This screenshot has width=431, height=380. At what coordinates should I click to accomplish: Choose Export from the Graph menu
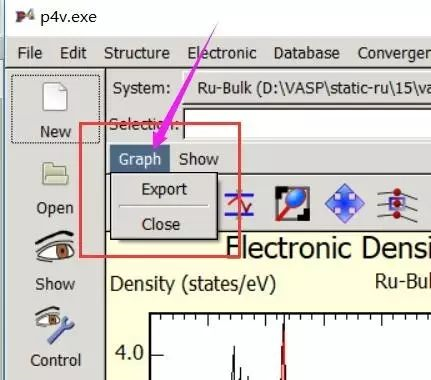(x=164, y=189)
